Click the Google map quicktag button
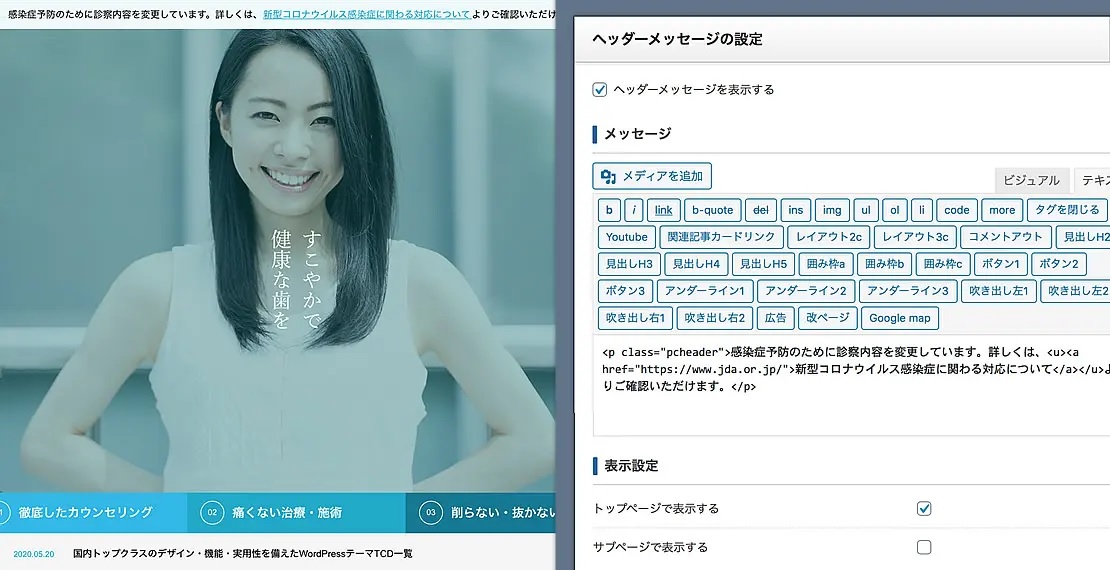 tap(899, 318)
